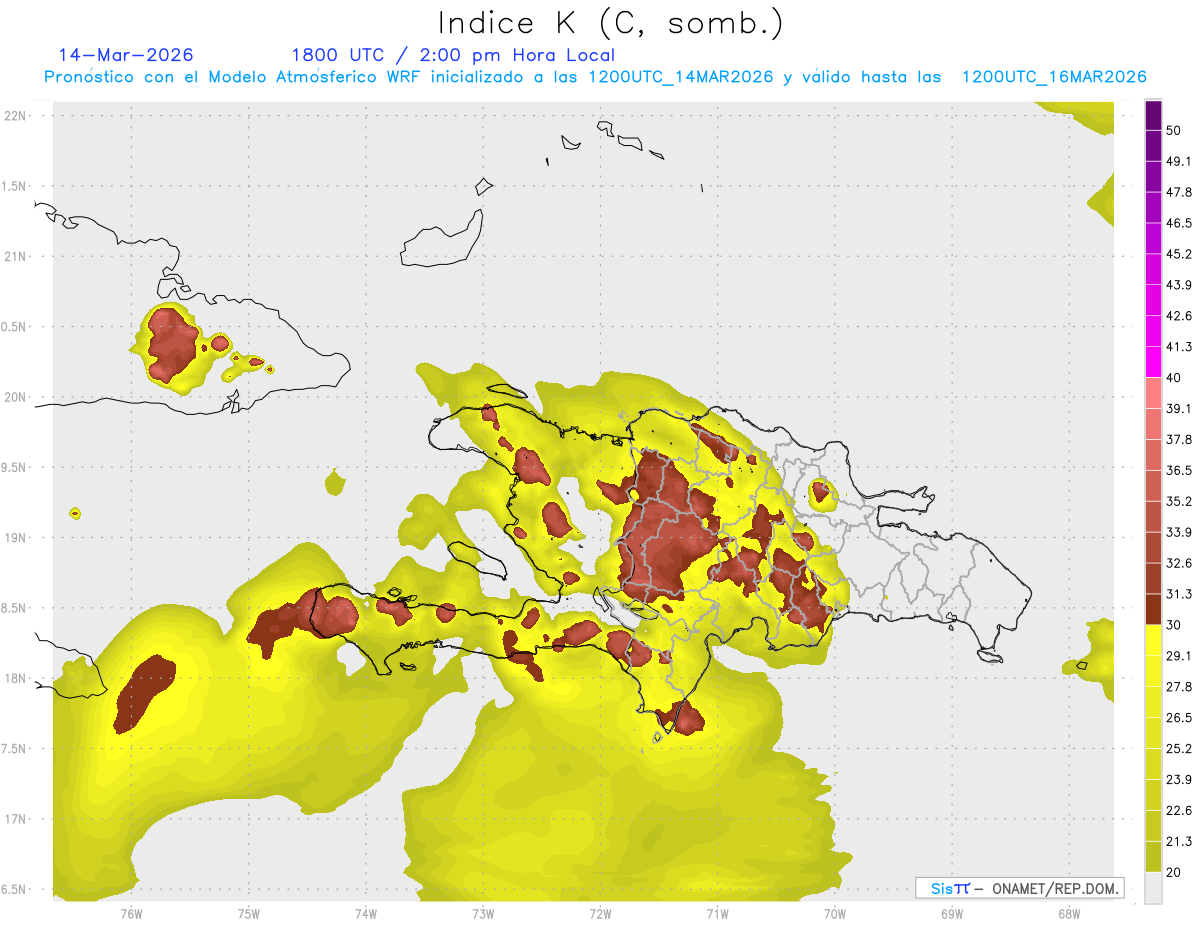Click the colorbar label '35.2'
The image size is (1200, 927).
pyautogui.click(x=1179, y=501)
